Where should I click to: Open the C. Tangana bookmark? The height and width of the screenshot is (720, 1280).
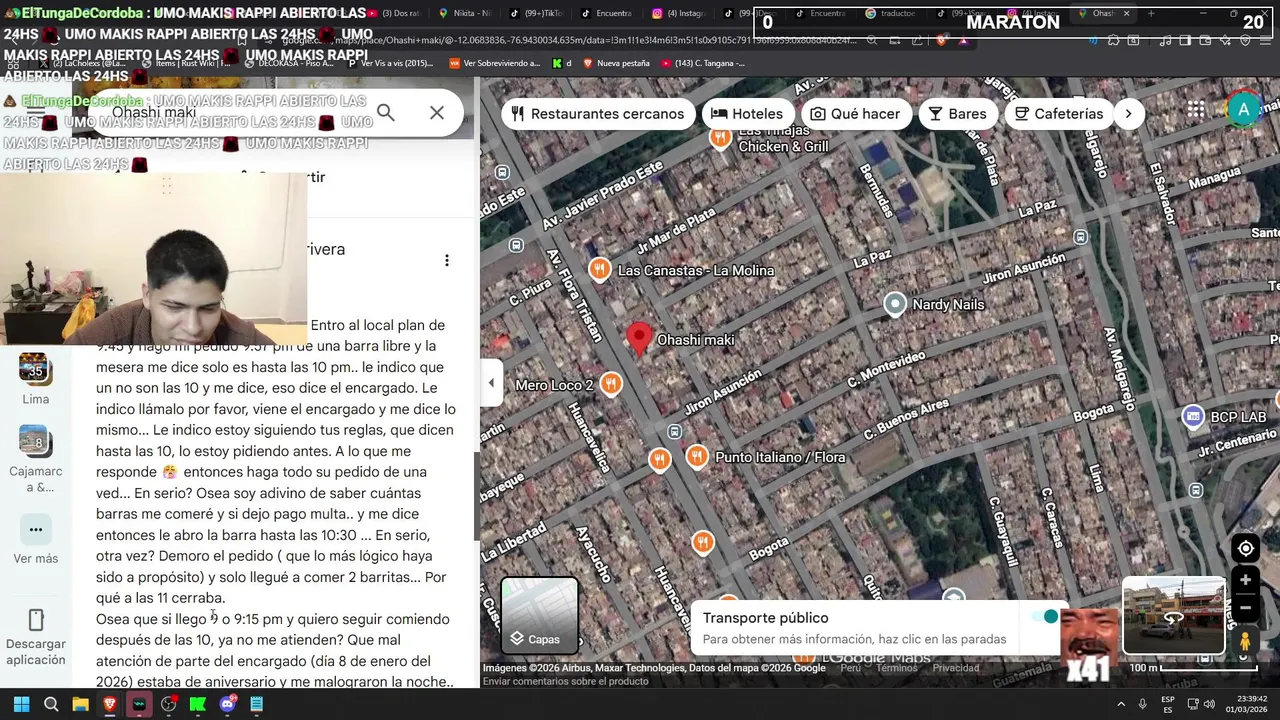coord(702,63)
